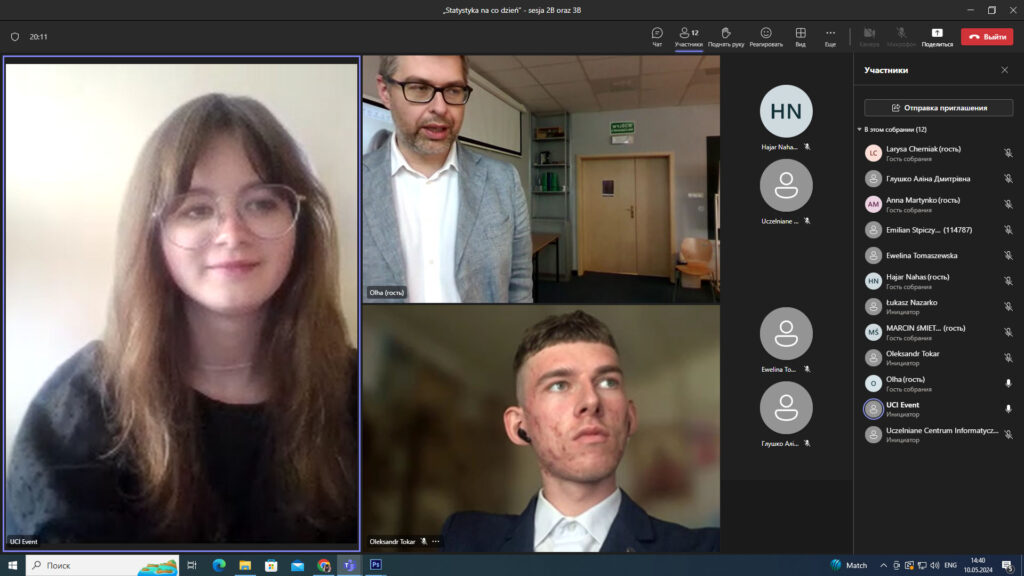
Task: Click the shield security icon near timer
Action: point(15,37)
